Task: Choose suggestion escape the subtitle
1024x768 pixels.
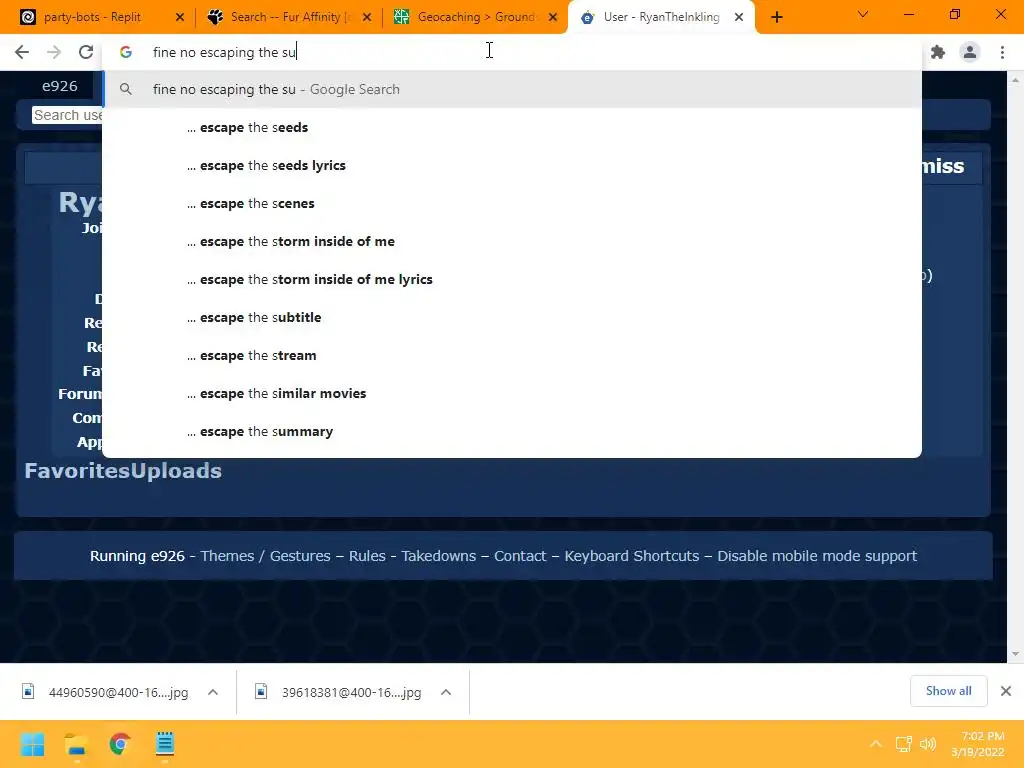Action: (512, 317)
